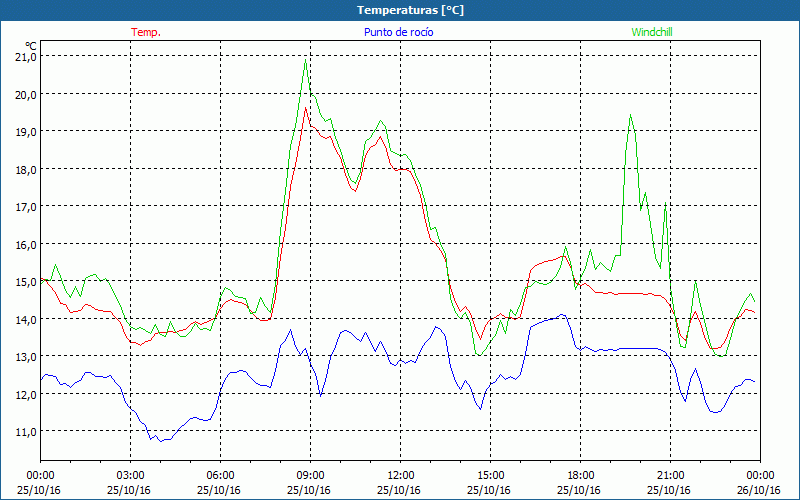Click the 21:00 time axis label

(670, 475)
